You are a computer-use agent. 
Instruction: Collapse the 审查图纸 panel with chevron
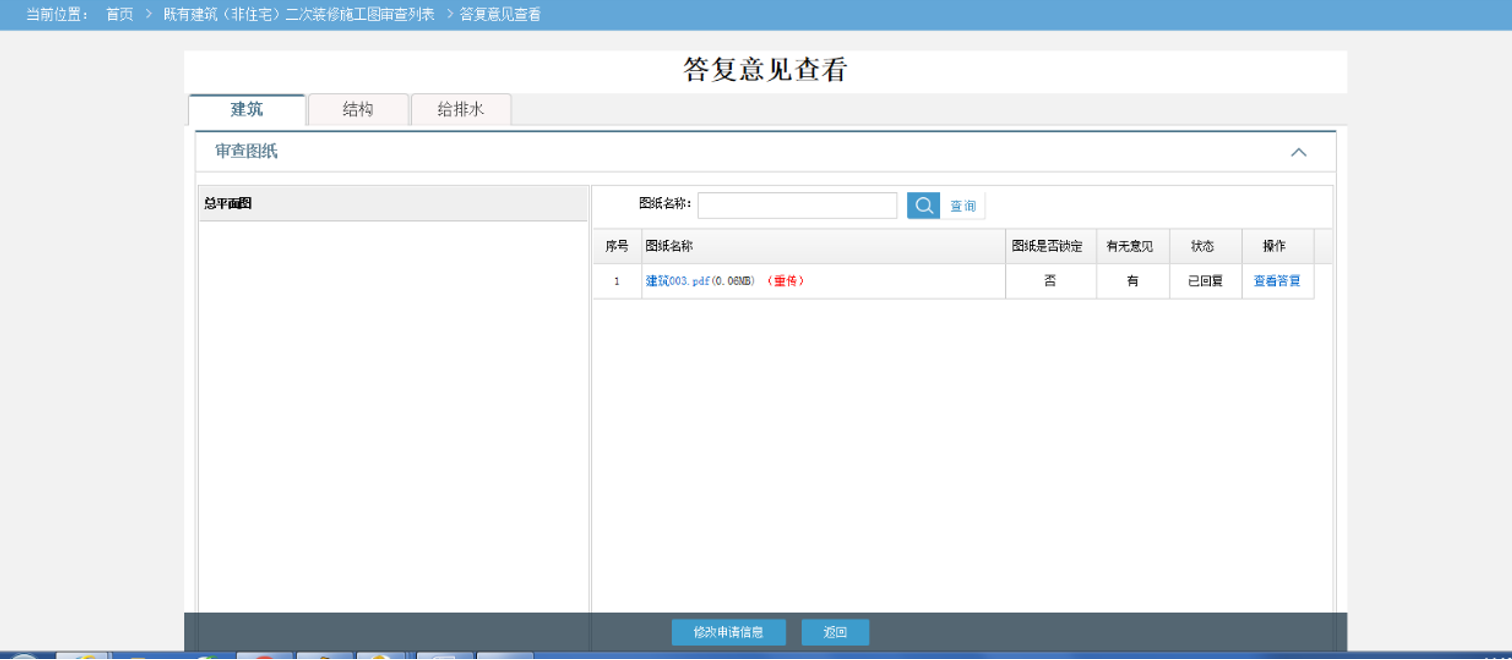[x=1298, y=152]
